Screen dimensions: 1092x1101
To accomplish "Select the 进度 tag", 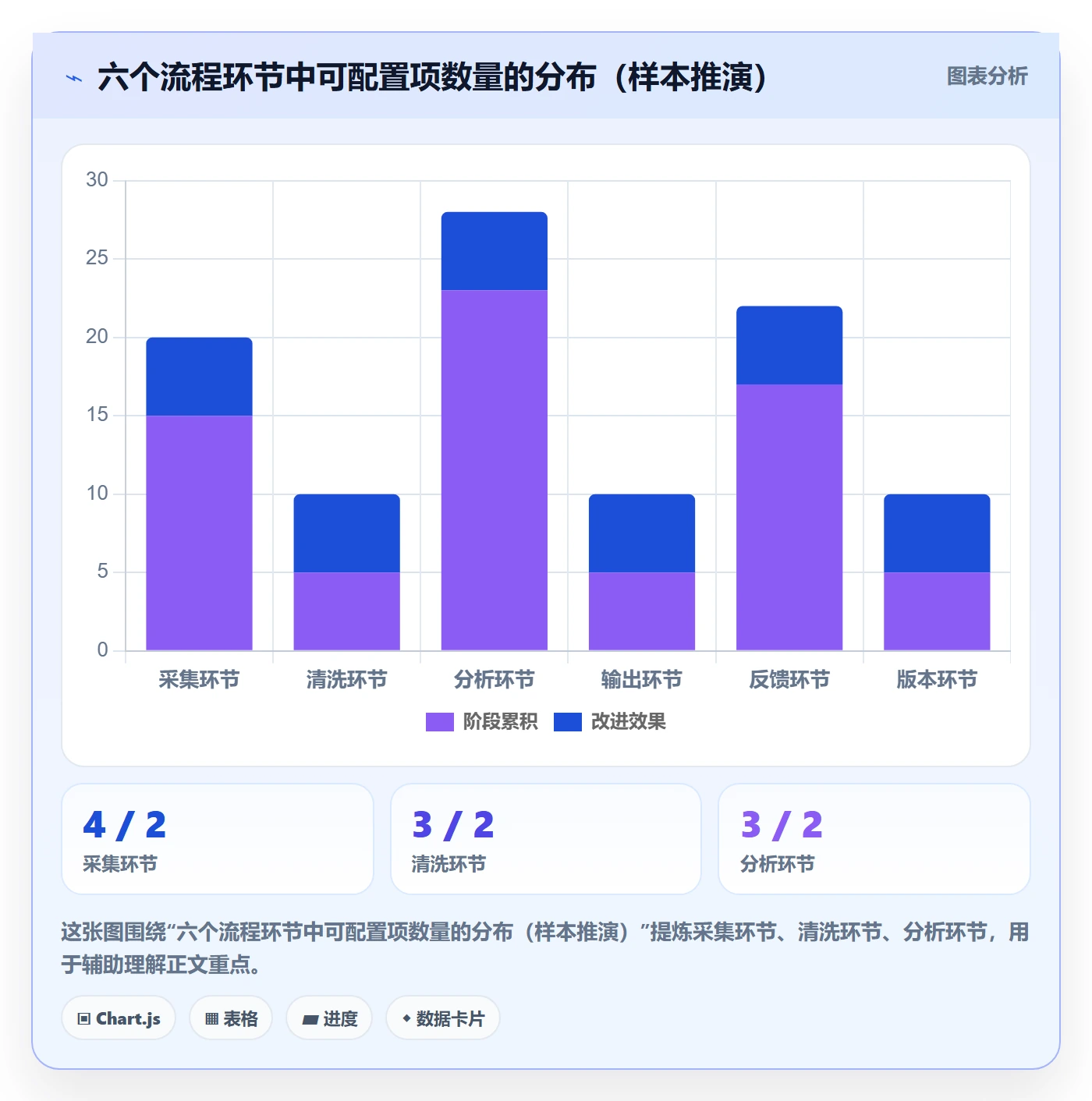I will click(329, 1018).
